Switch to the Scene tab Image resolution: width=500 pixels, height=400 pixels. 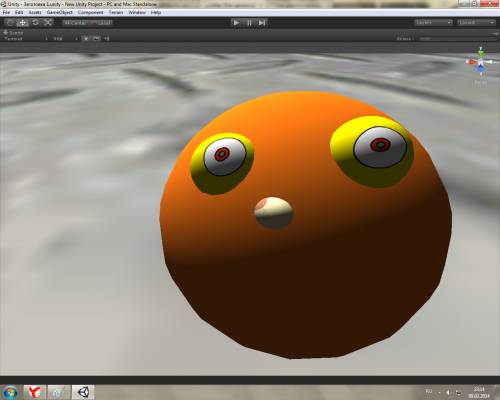[x=13, y=33]
